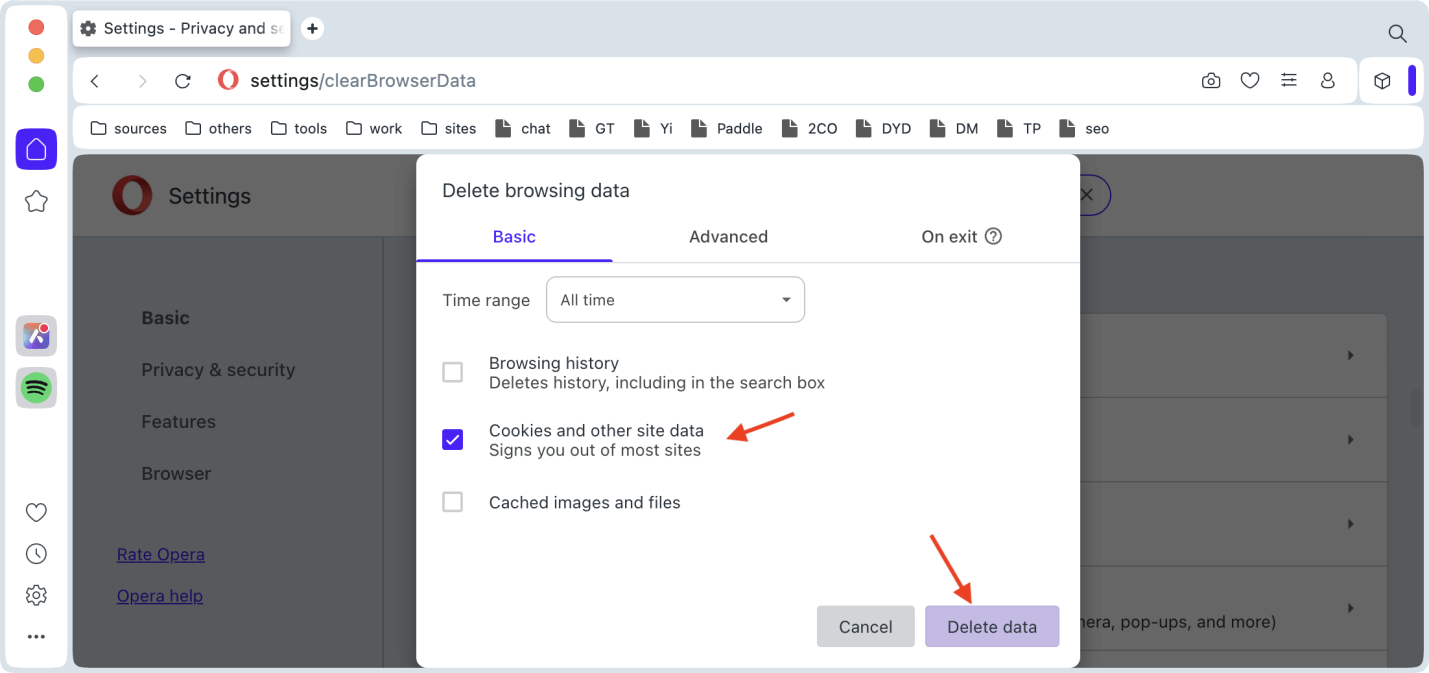Open the Time range dropdown

click(675, 300)
